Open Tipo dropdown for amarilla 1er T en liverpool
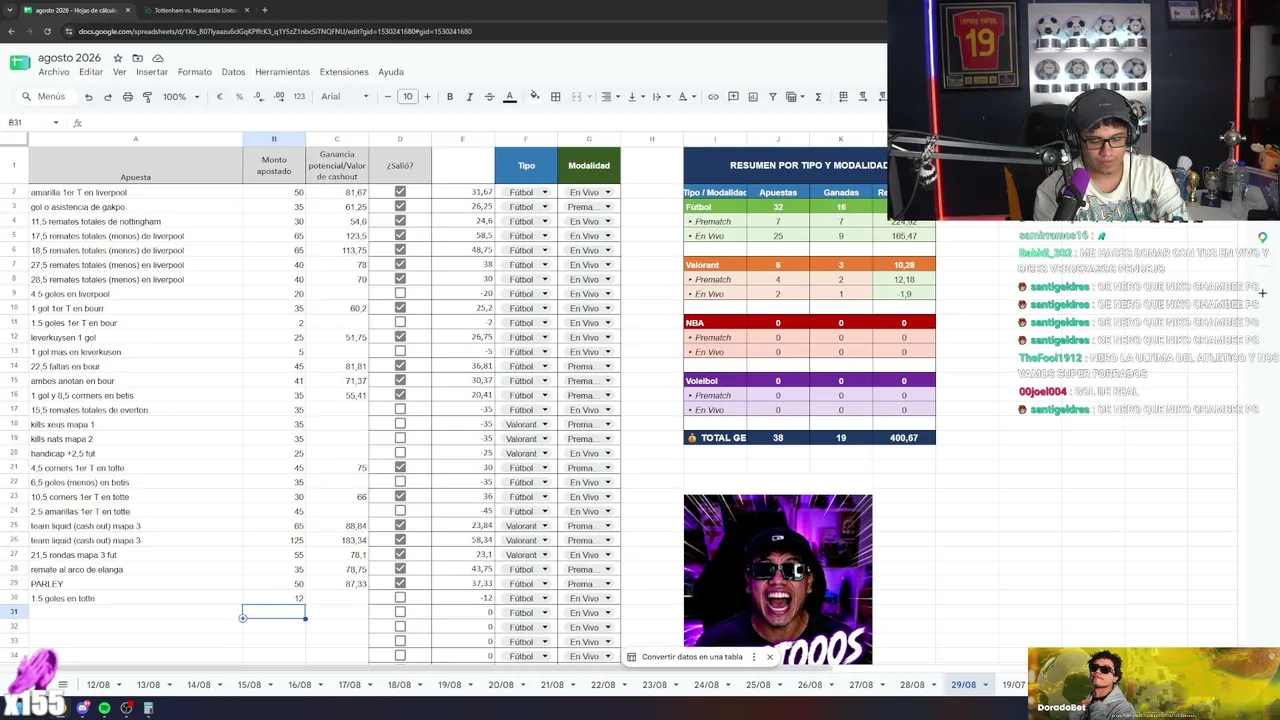 click(526, 192)
